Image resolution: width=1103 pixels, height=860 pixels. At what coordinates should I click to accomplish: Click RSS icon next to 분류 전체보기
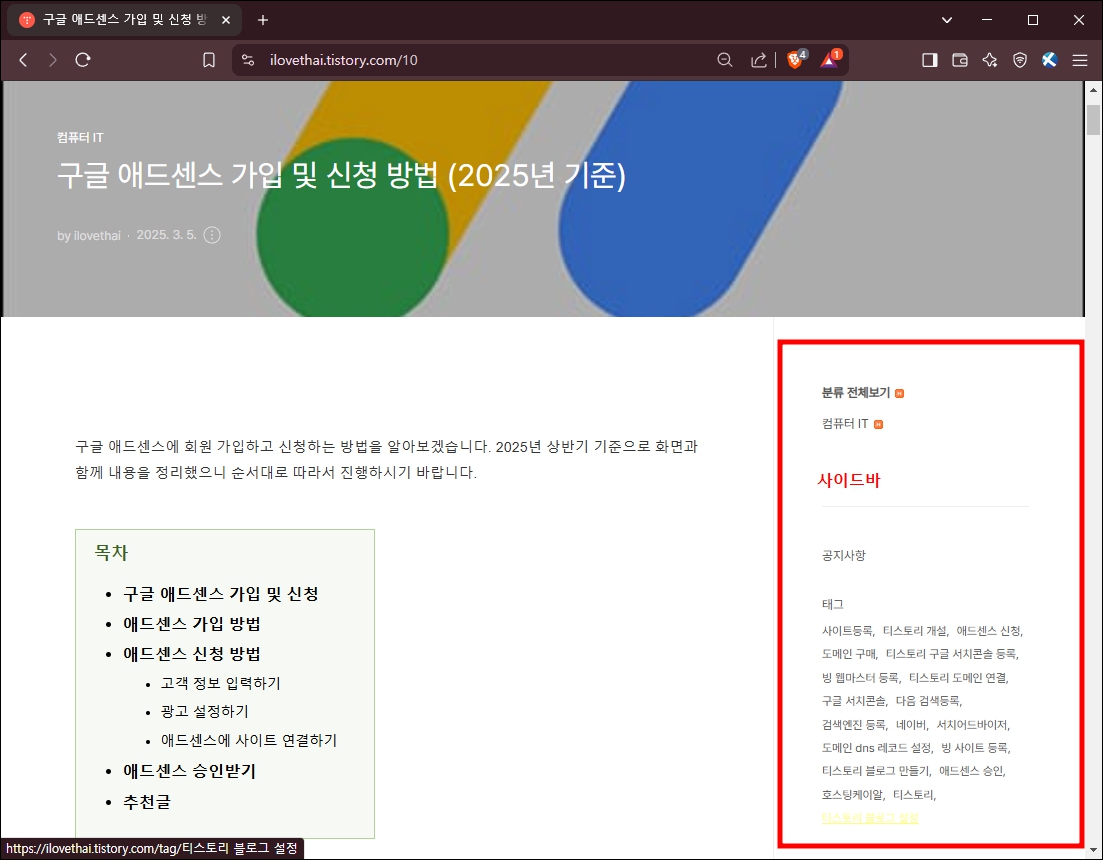tap(900, 394)
